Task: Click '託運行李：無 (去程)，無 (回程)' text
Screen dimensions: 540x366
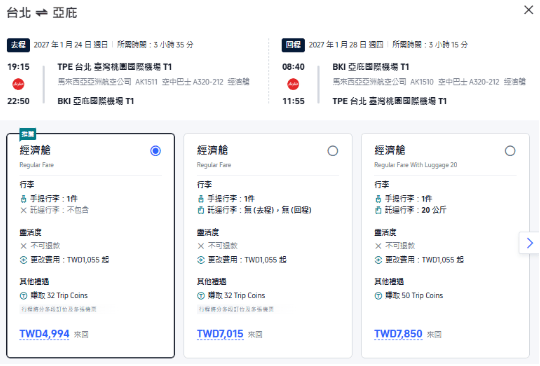Action: pyautogui.click(x=259, y=210)
